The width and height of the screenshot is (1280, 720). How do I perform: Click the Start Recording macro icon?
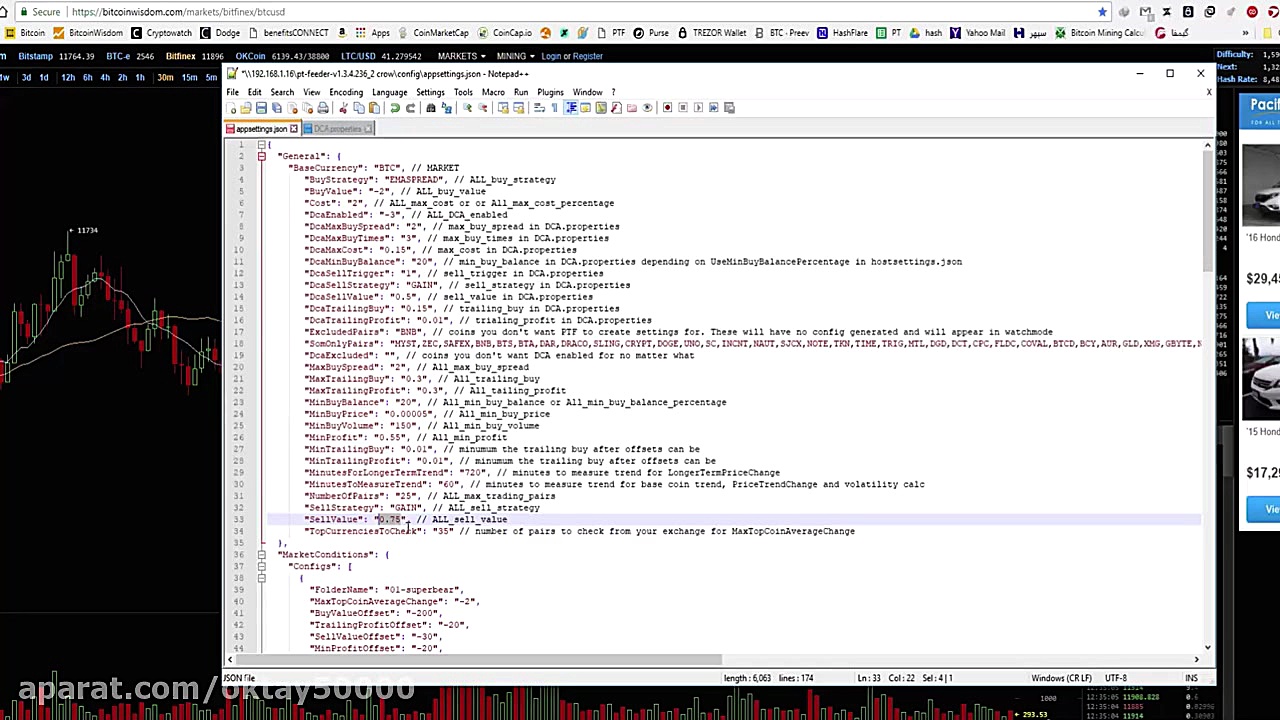(667, 108)
